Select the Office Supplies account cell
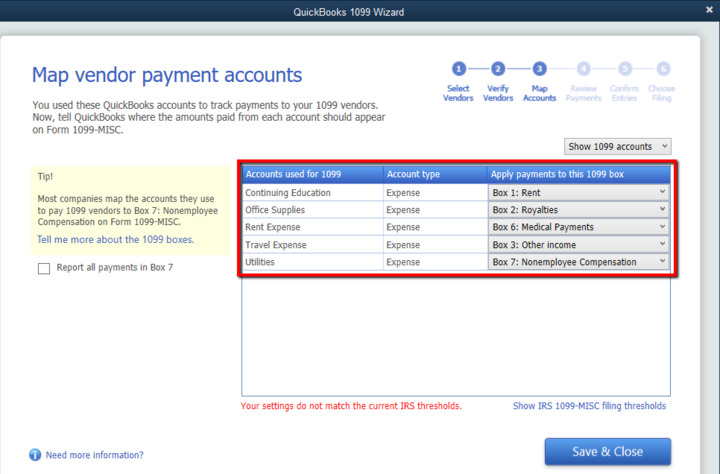 point(312,210)
